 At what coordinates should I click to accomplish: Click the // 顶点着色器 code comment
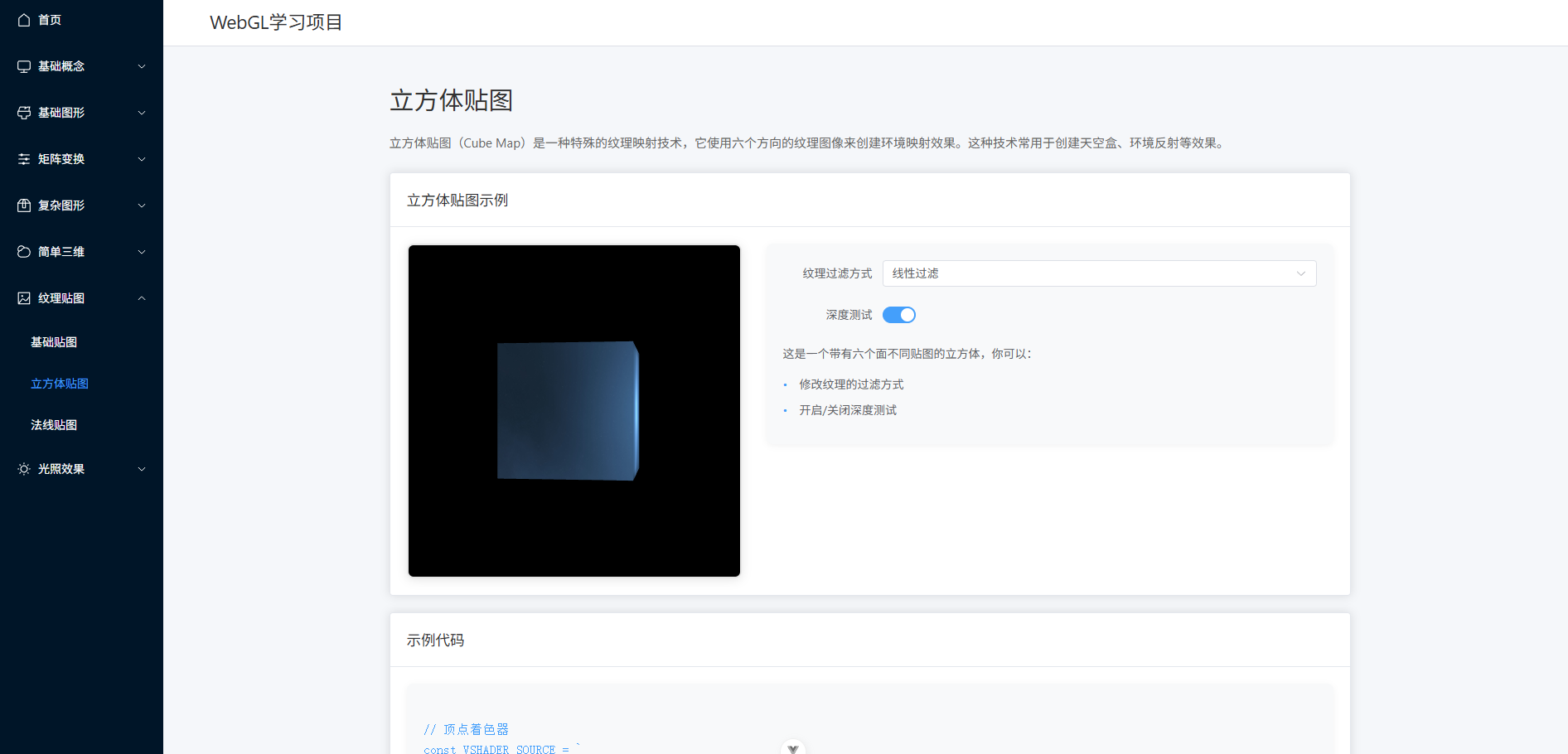[466, 730]
